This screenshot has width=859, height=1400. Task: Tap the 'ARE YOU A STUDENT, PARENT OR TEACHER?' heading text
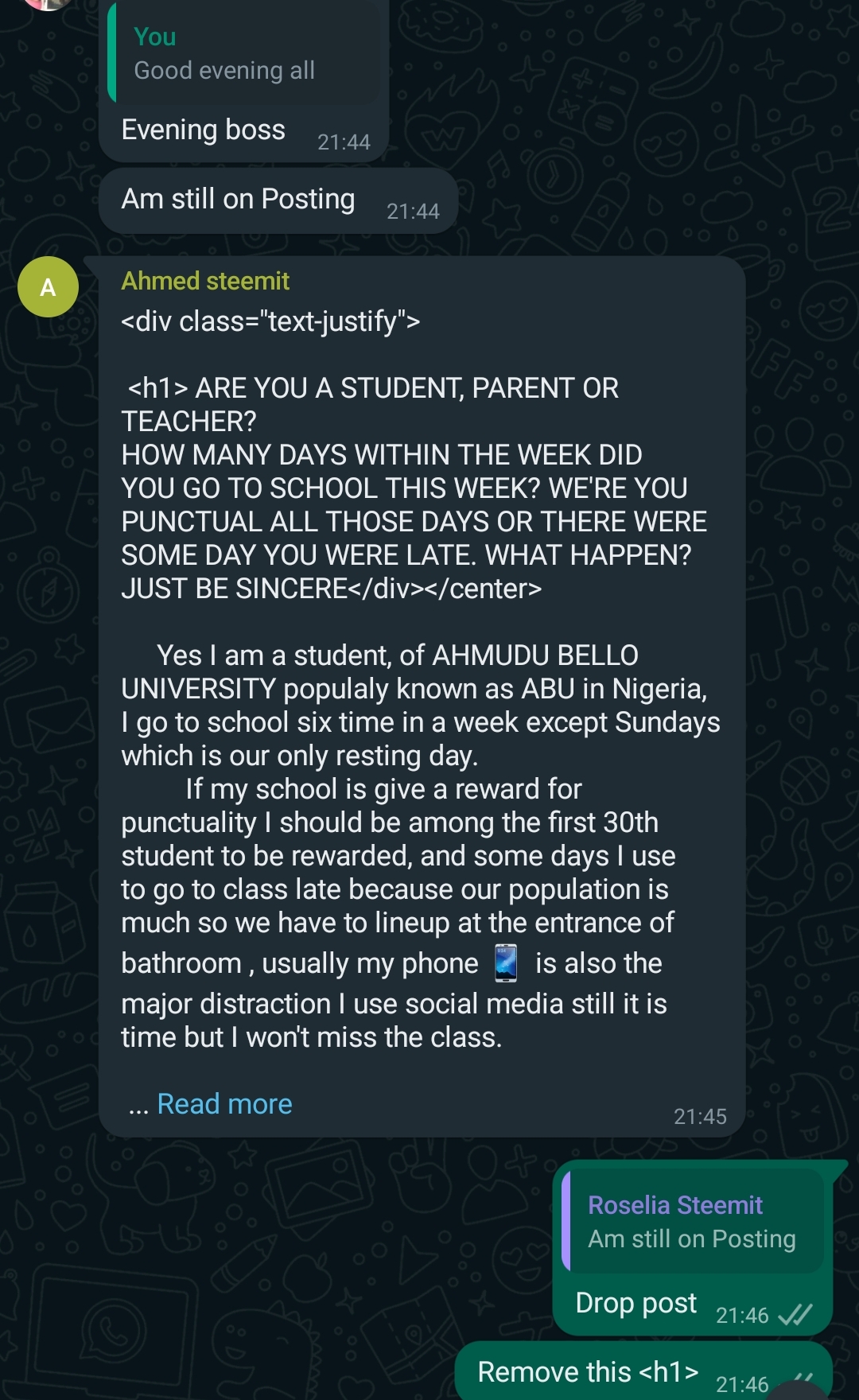370,405
